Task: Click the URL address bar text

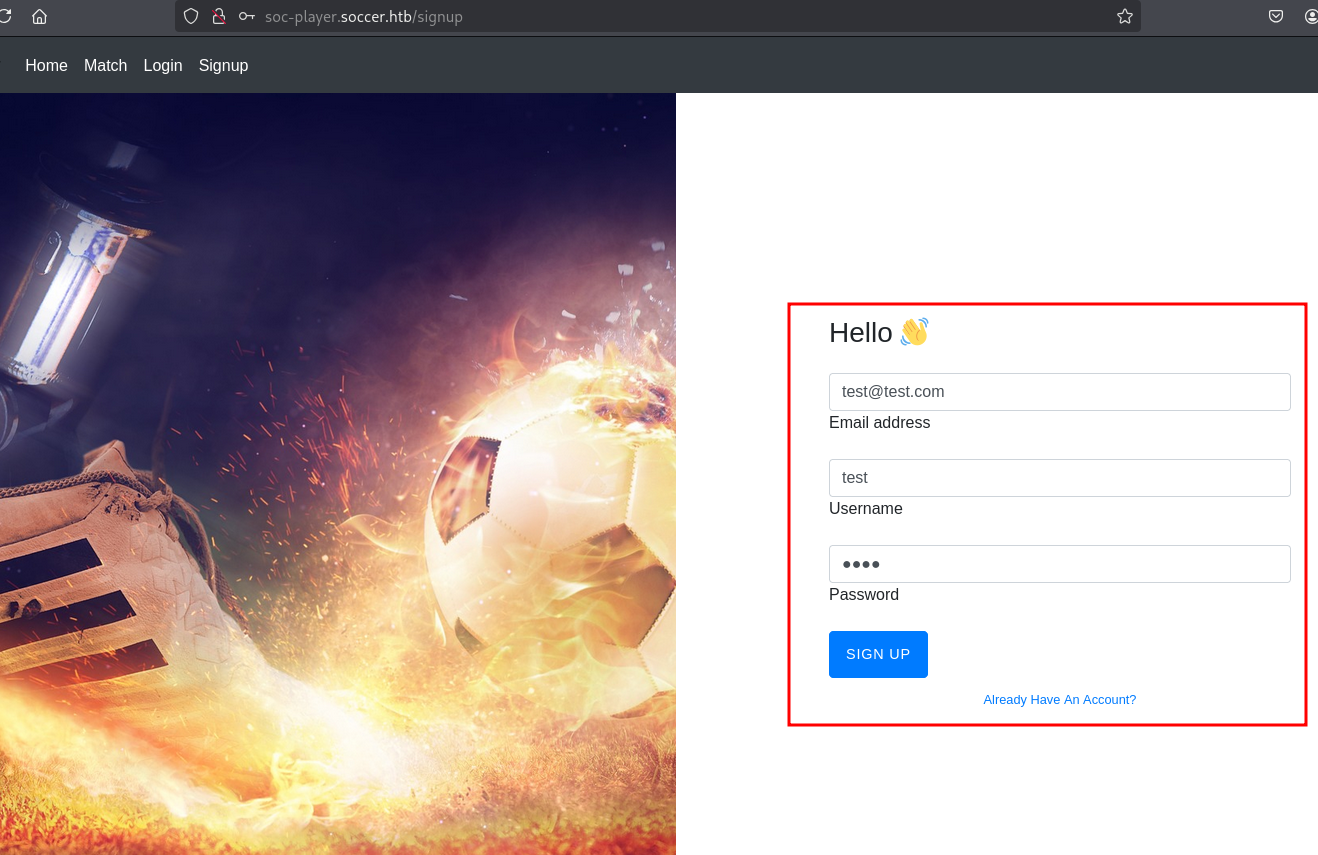Action: (x=364, y=17)
